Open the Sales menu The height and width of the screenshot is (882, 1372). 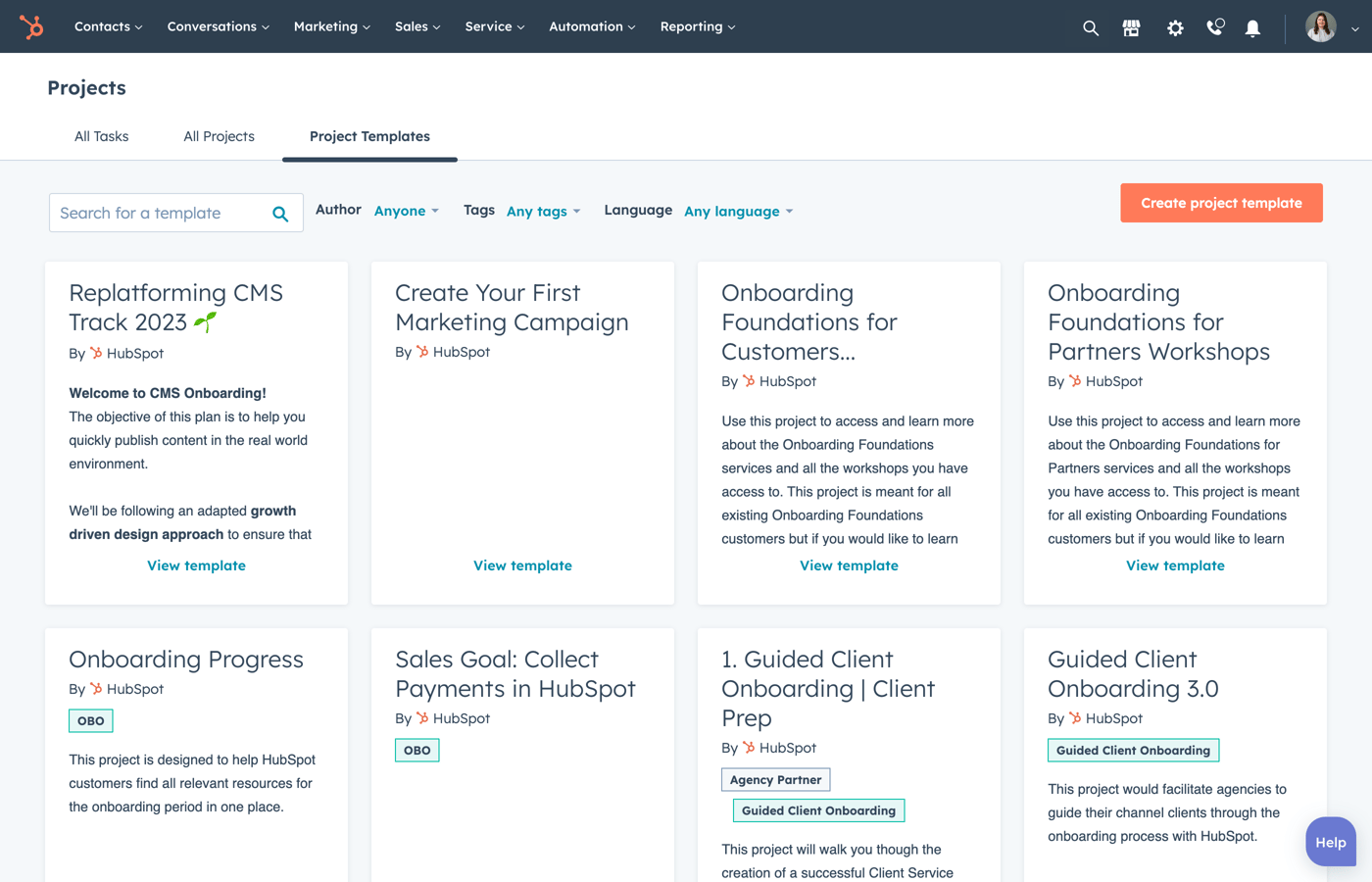coord(417,26)
